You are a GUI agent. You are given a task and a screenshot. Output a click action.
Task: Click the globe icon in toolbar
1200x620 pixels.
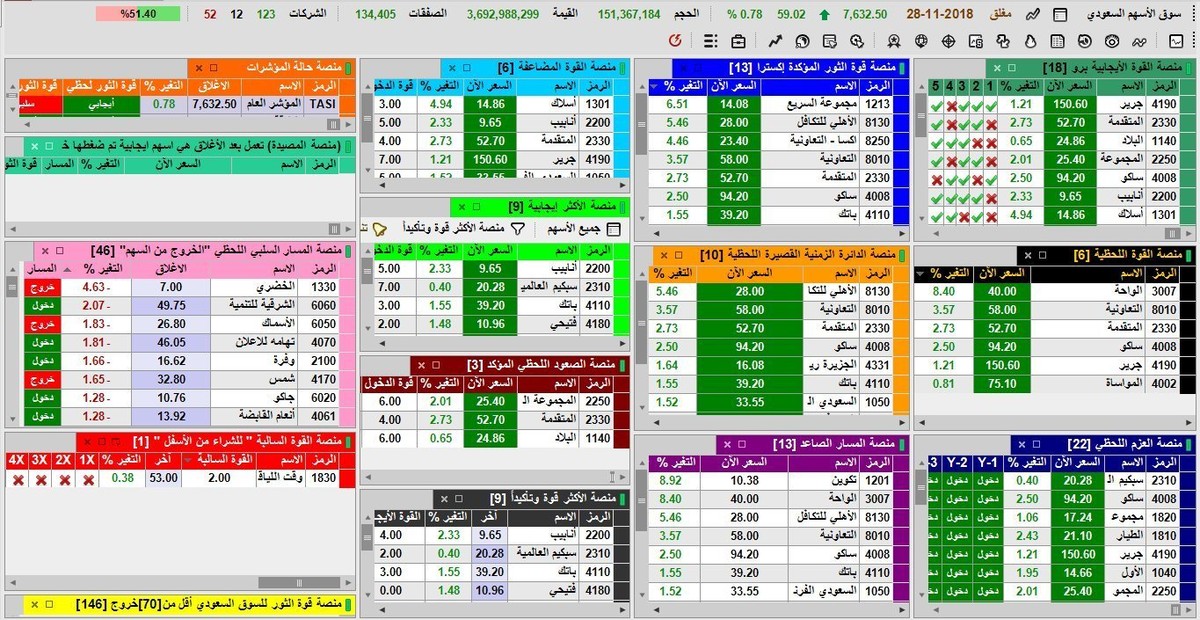click(x=920, y=40)
